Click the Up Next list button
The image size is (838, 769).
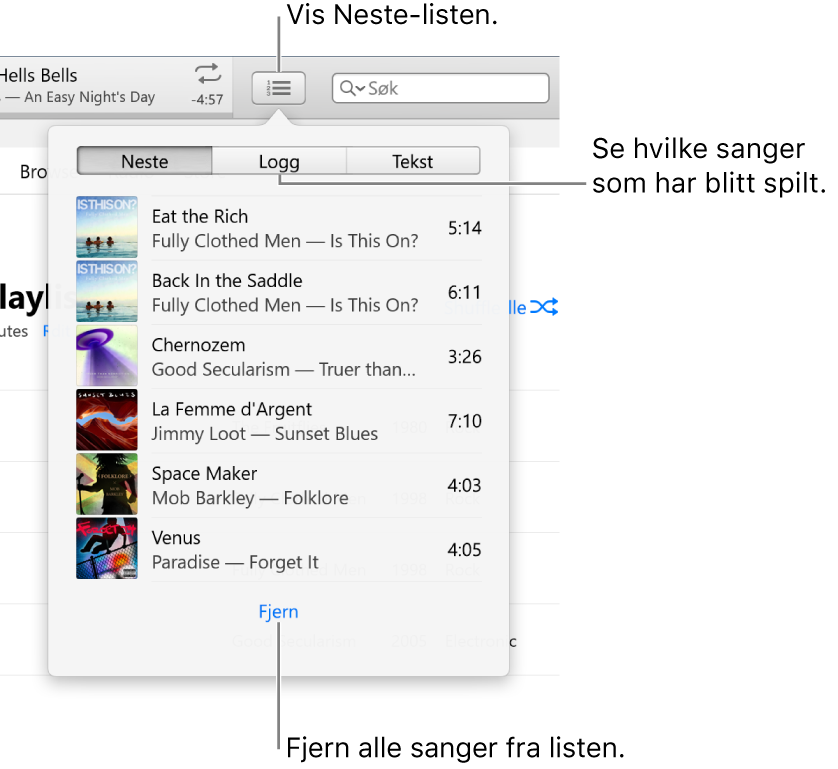(278, 88)
